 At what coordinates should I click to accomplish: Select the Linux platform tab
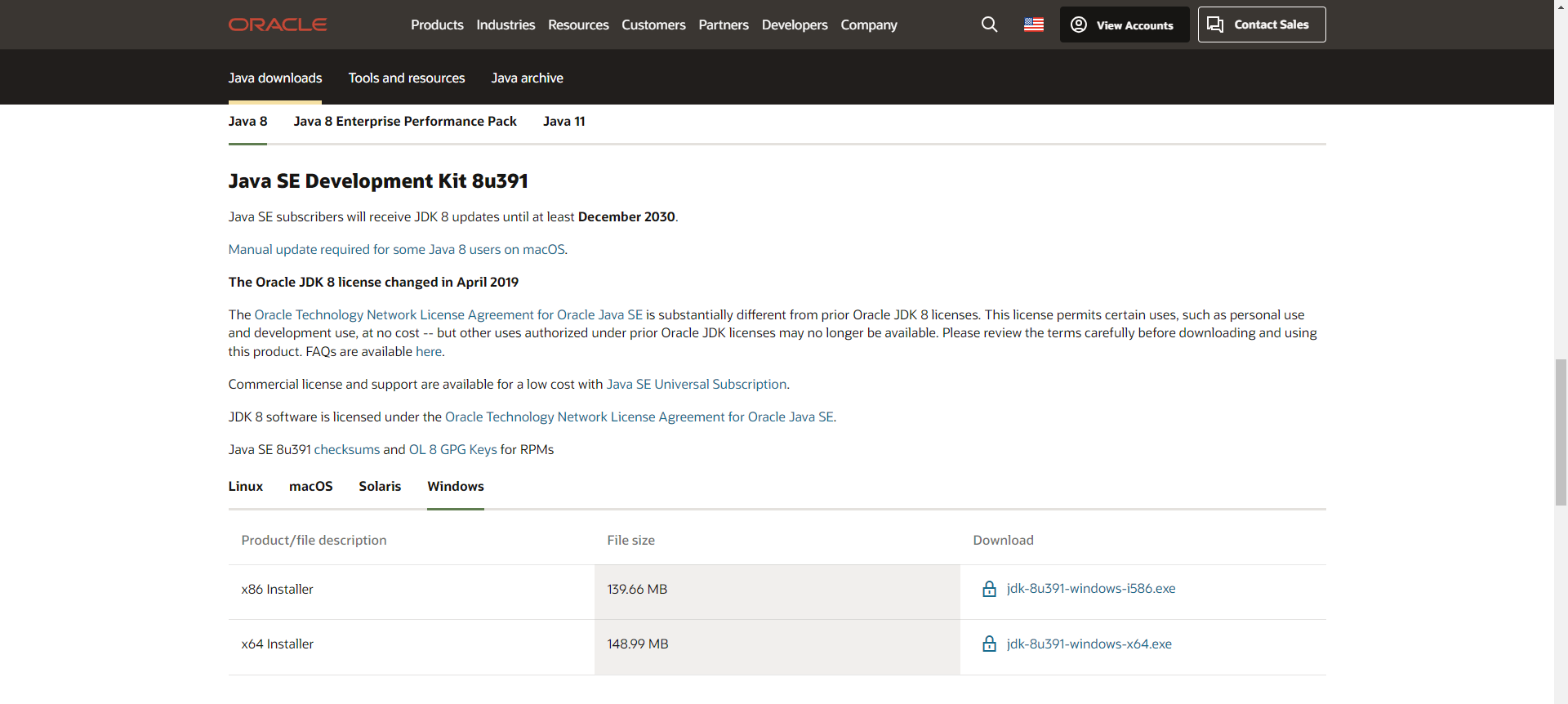point(245,487)
